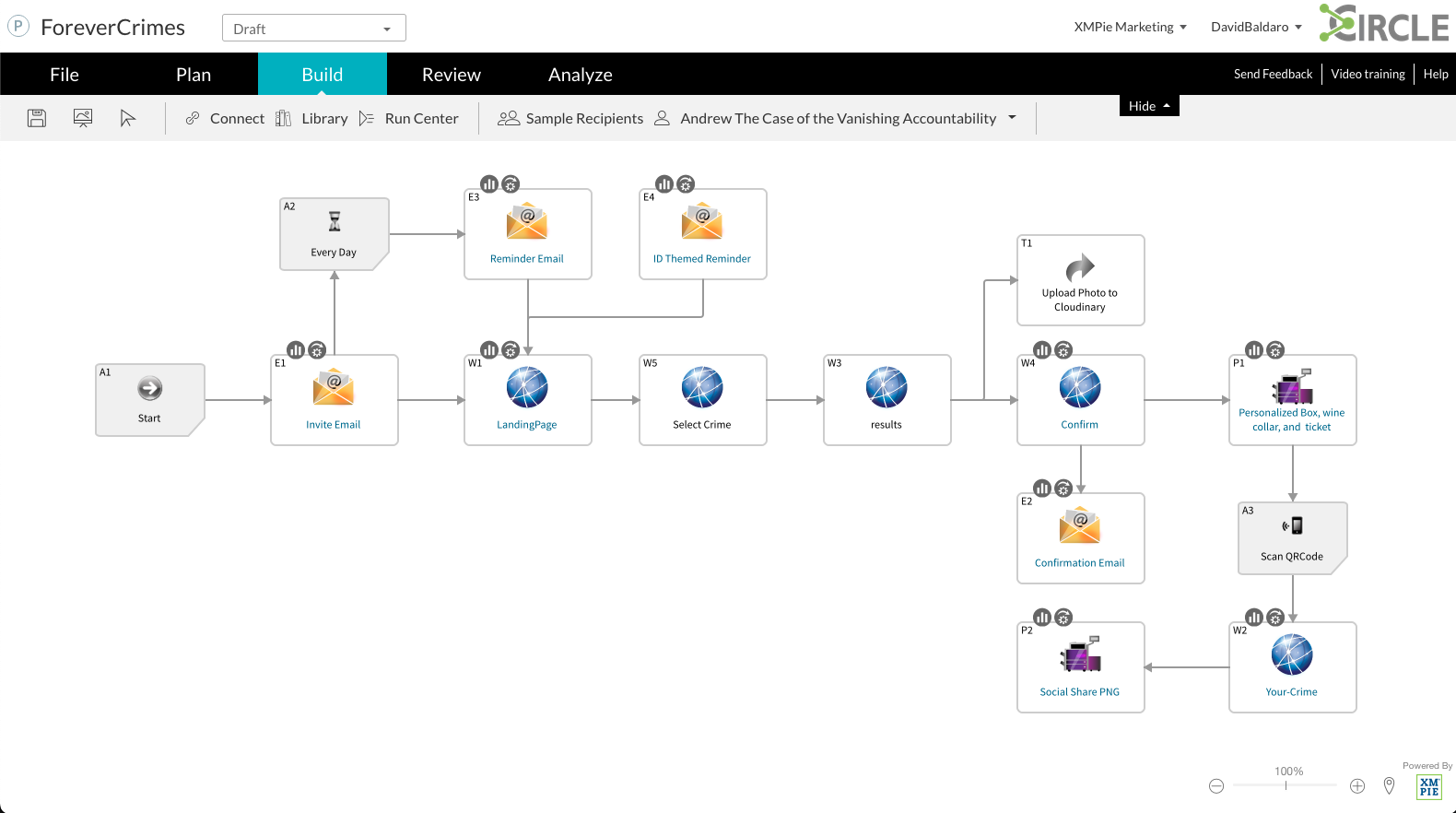The width and height of the screenshot is (1456, 813).
Task: Expand the XMPie Marketing account menu
Action: [x=1130, y=27]
